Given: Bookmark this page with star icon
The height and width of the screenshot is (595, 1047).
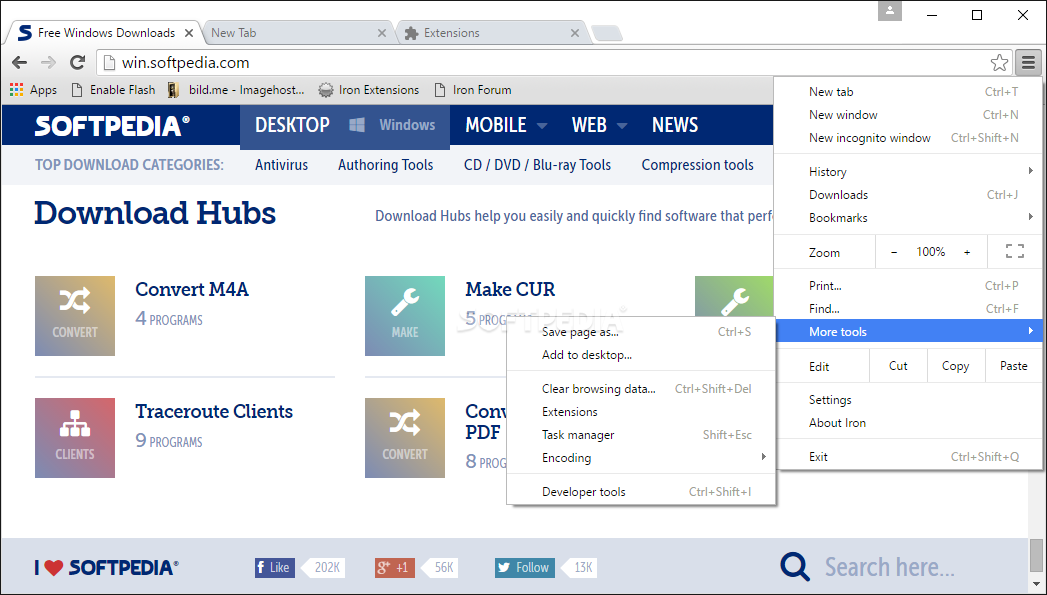Looking at the screenshot, I should point(999,63).
